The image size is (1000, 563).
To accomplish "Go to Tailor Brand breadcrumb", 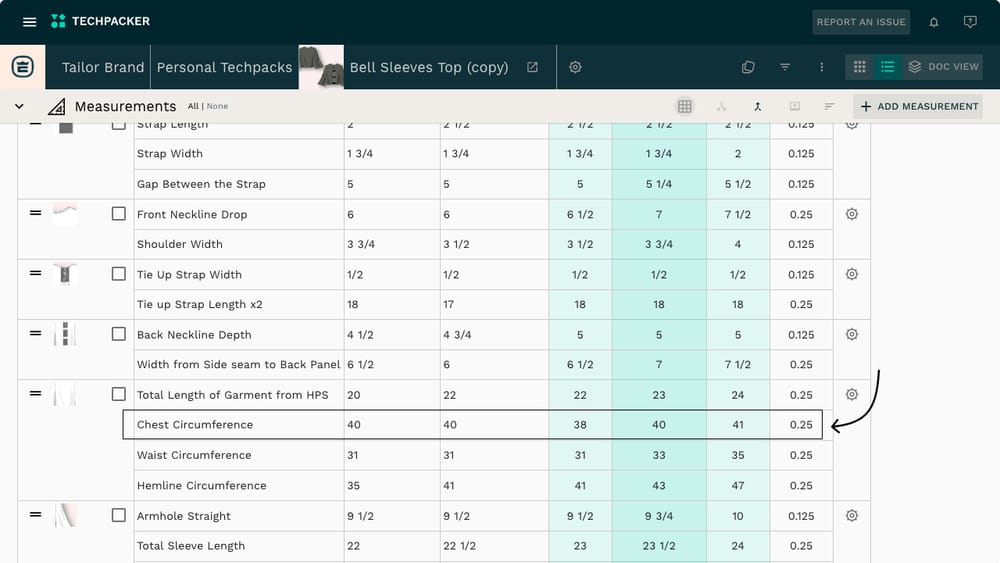I will pyautogui.click(x=103, y=67).
